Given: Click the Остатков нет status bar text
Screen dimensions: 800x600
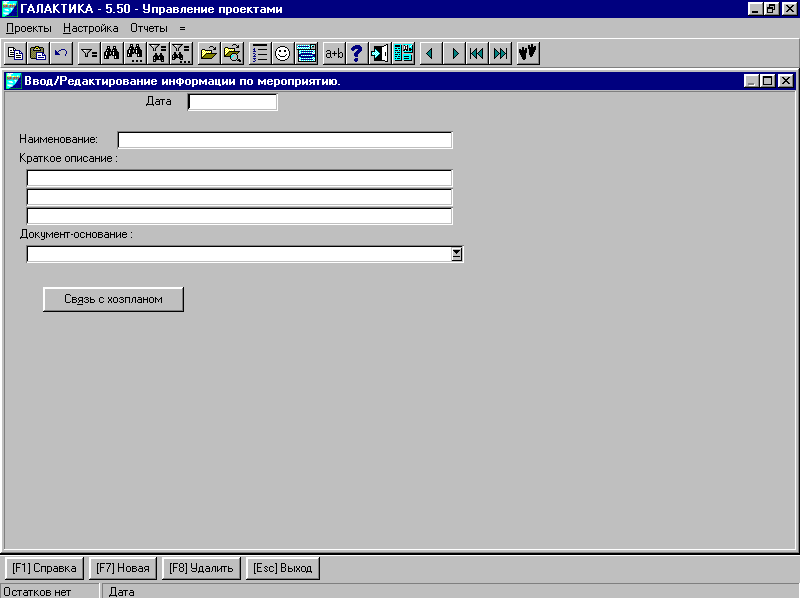Looking at the screenshot, I should (x=37, y=592).
